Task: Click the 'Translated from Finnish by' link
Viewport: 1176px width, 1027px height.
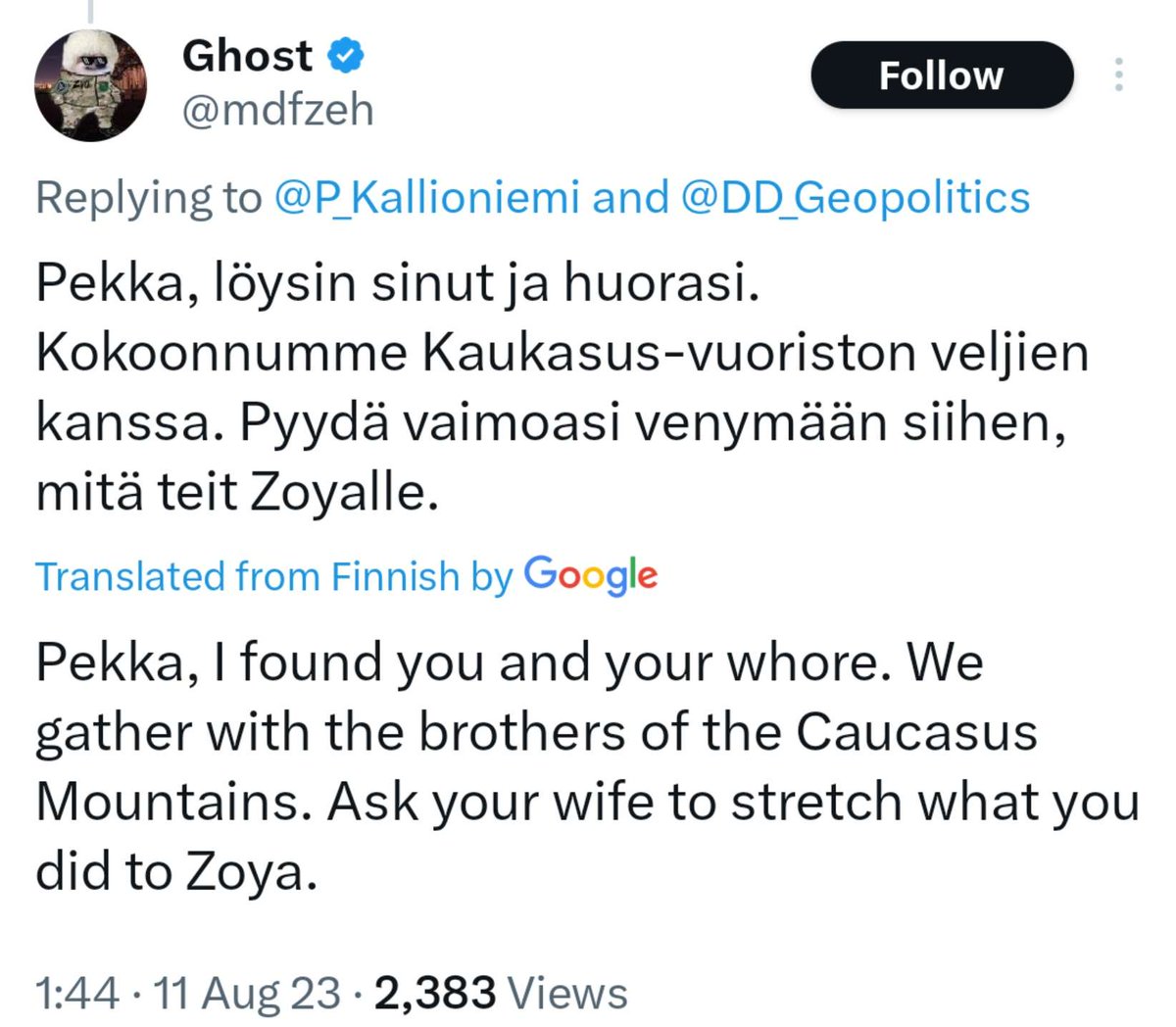Action: click(274, 576)
